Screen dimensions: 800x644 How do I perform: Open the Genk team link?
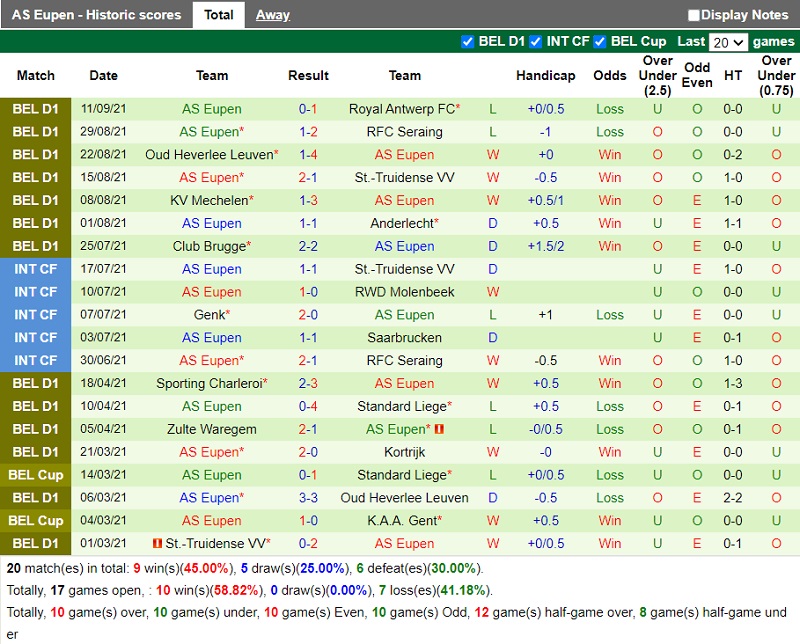click(209, 315)
